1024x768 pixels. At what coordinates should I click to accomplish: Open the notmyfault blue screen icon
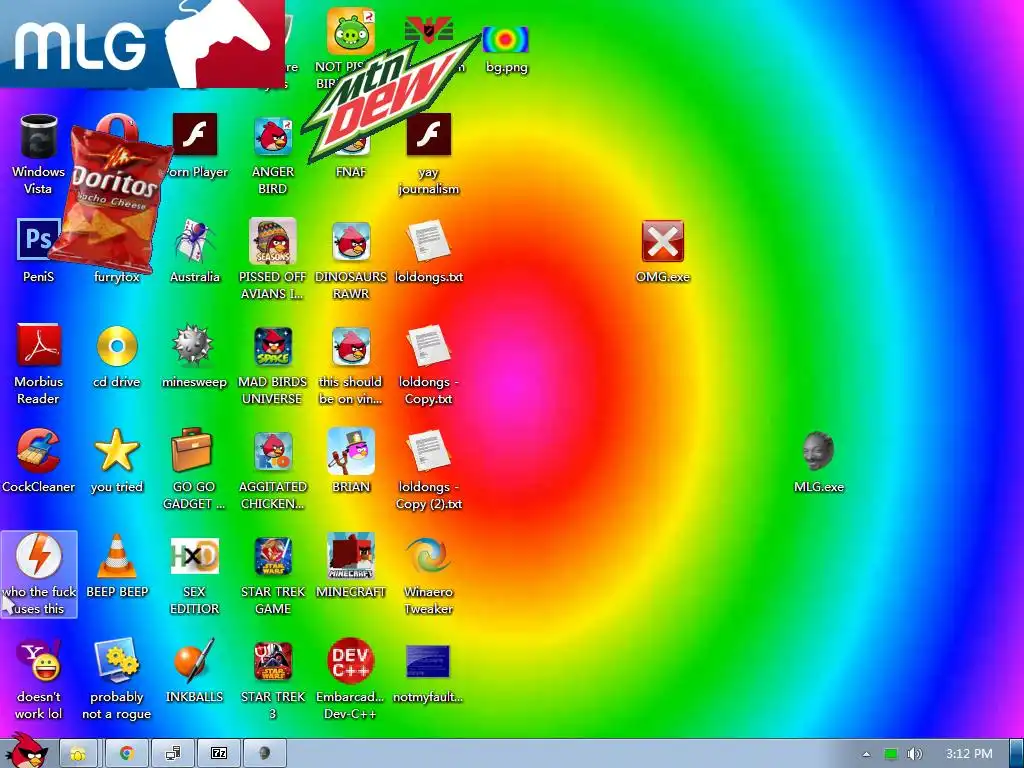click(428, 661)
